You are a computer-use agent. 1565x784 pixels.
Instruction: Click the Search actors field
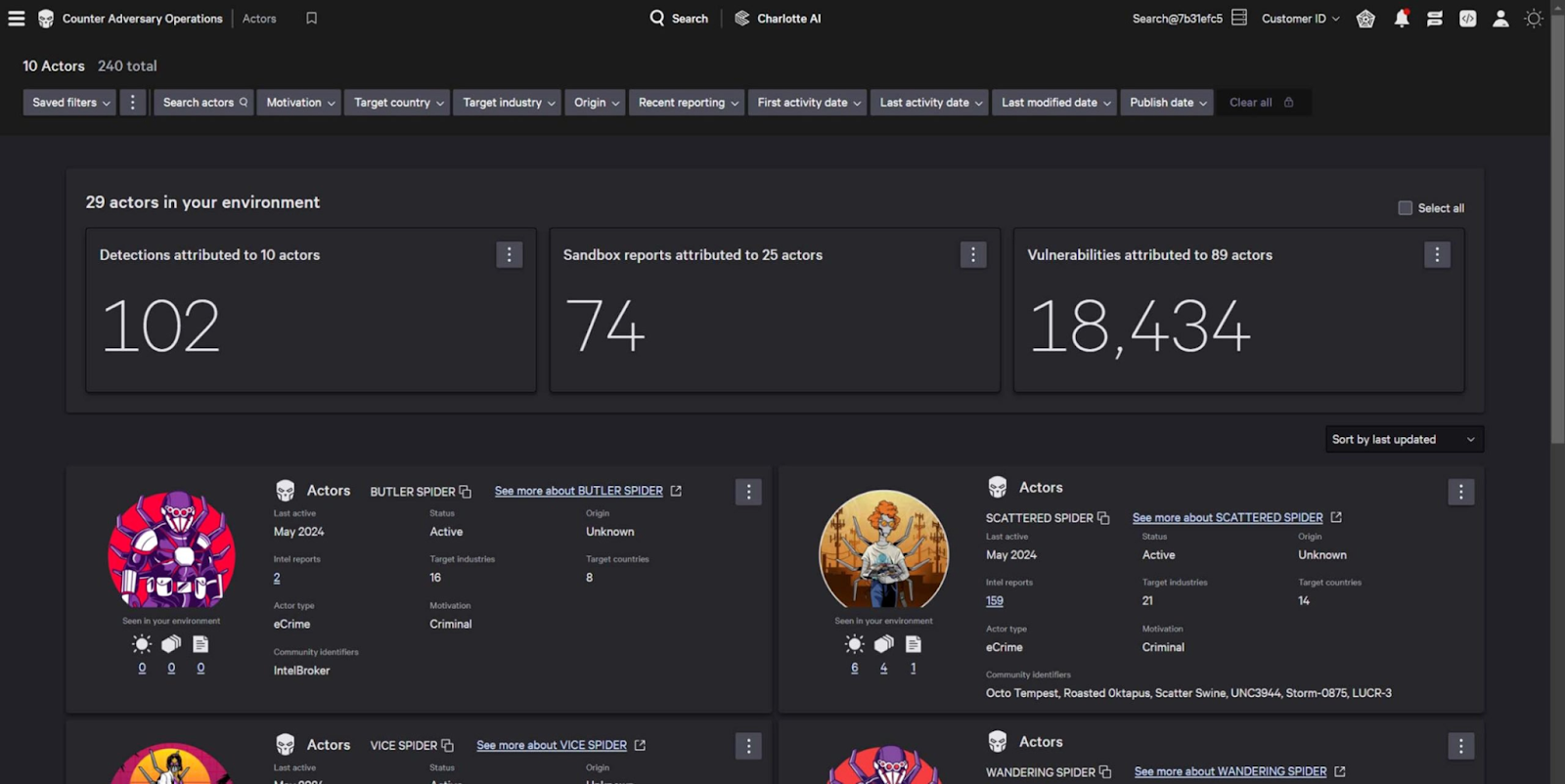[204, 103]
